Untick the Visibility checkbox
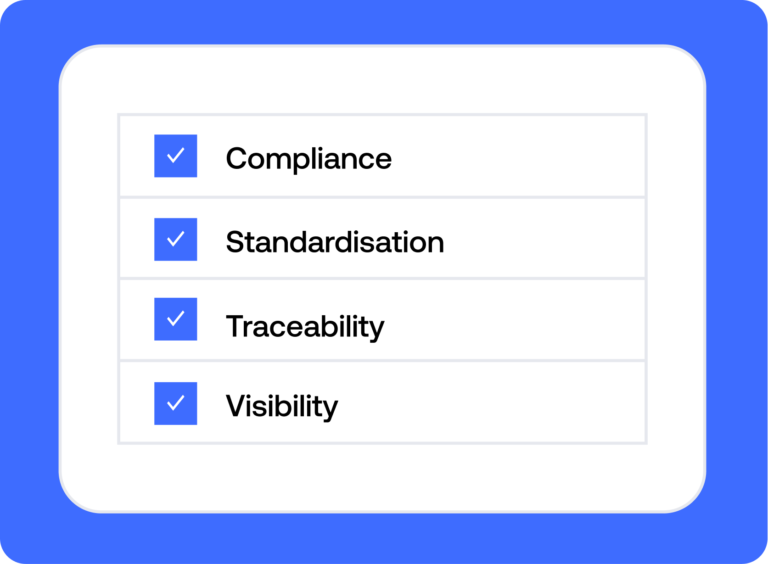Screen dimensions: 768x564 pos(175,403)
